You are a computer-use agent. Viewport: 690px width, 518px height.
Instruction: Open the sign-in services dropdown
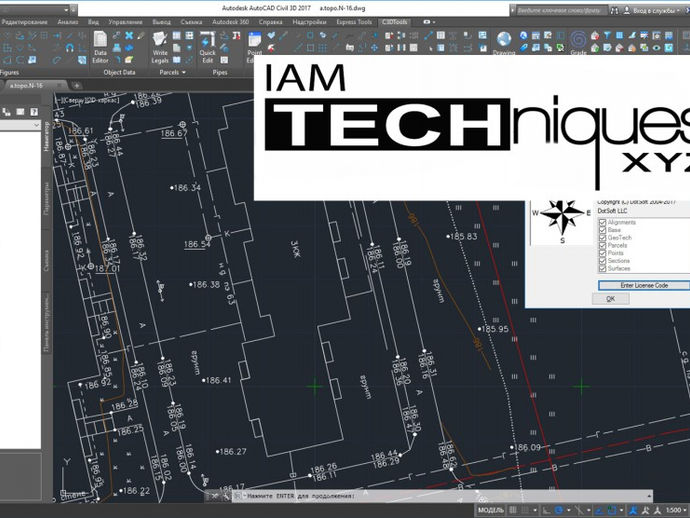click(679, 10)
